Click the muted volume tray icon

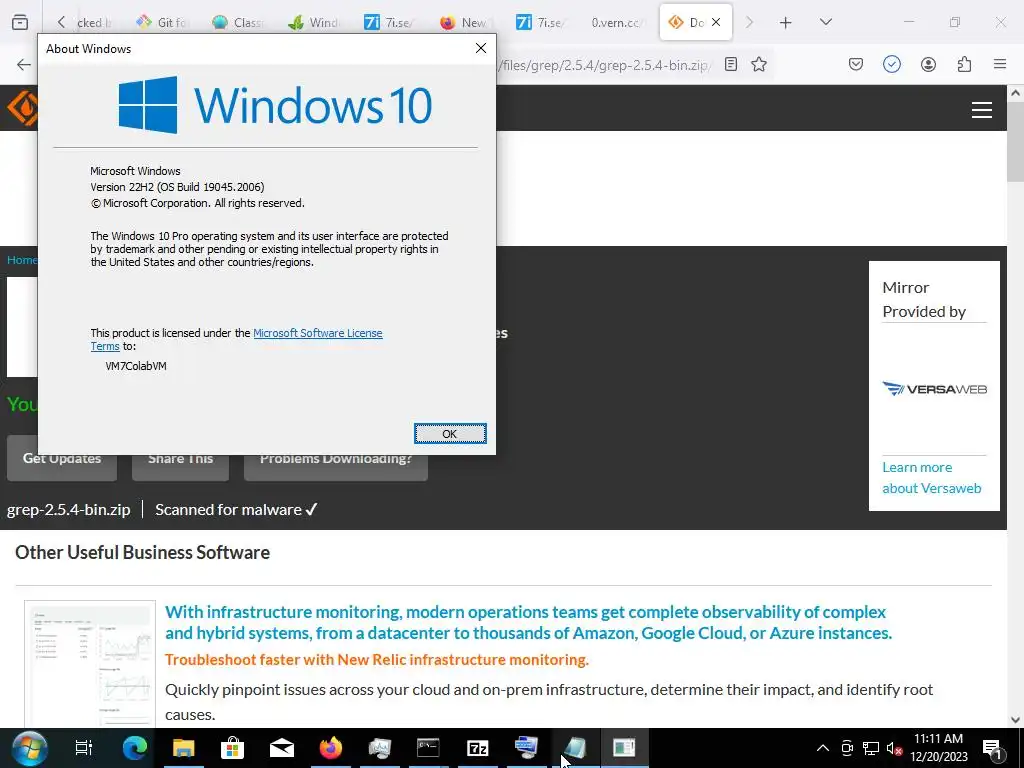click(894, 748)
